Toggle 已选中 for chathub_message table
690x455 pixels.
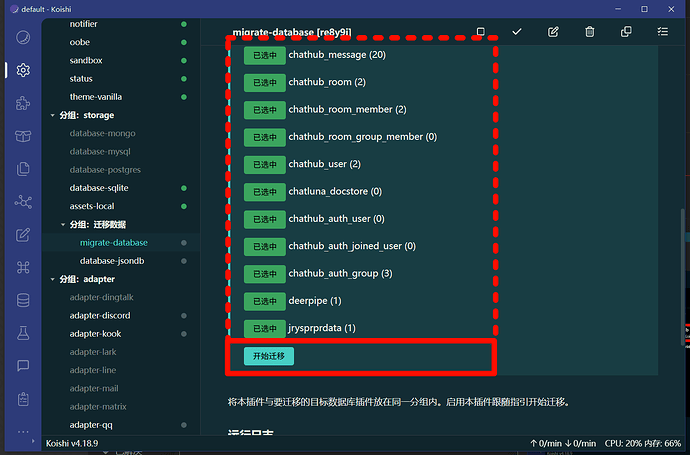click(x=264, y=55)
